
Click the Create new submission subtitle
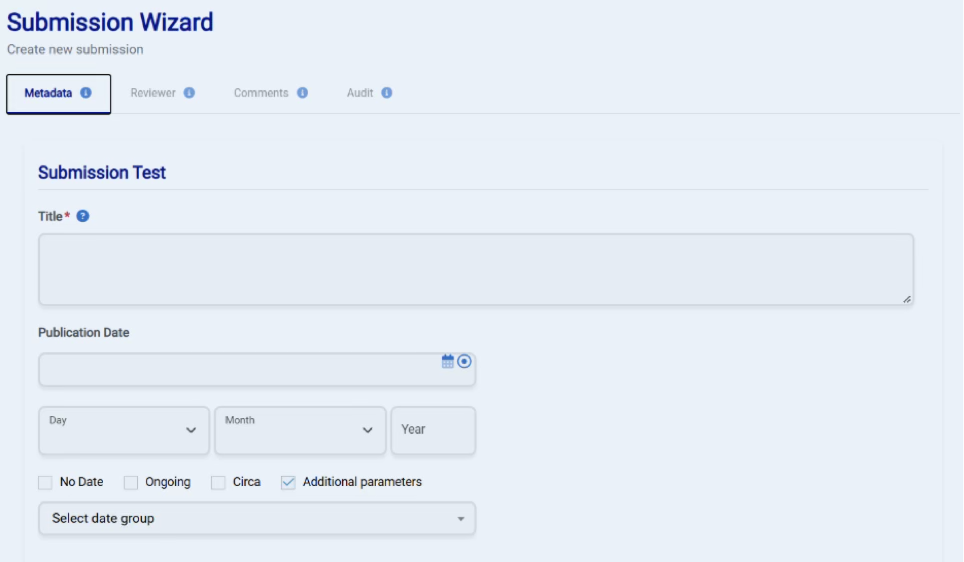(75, 50)
